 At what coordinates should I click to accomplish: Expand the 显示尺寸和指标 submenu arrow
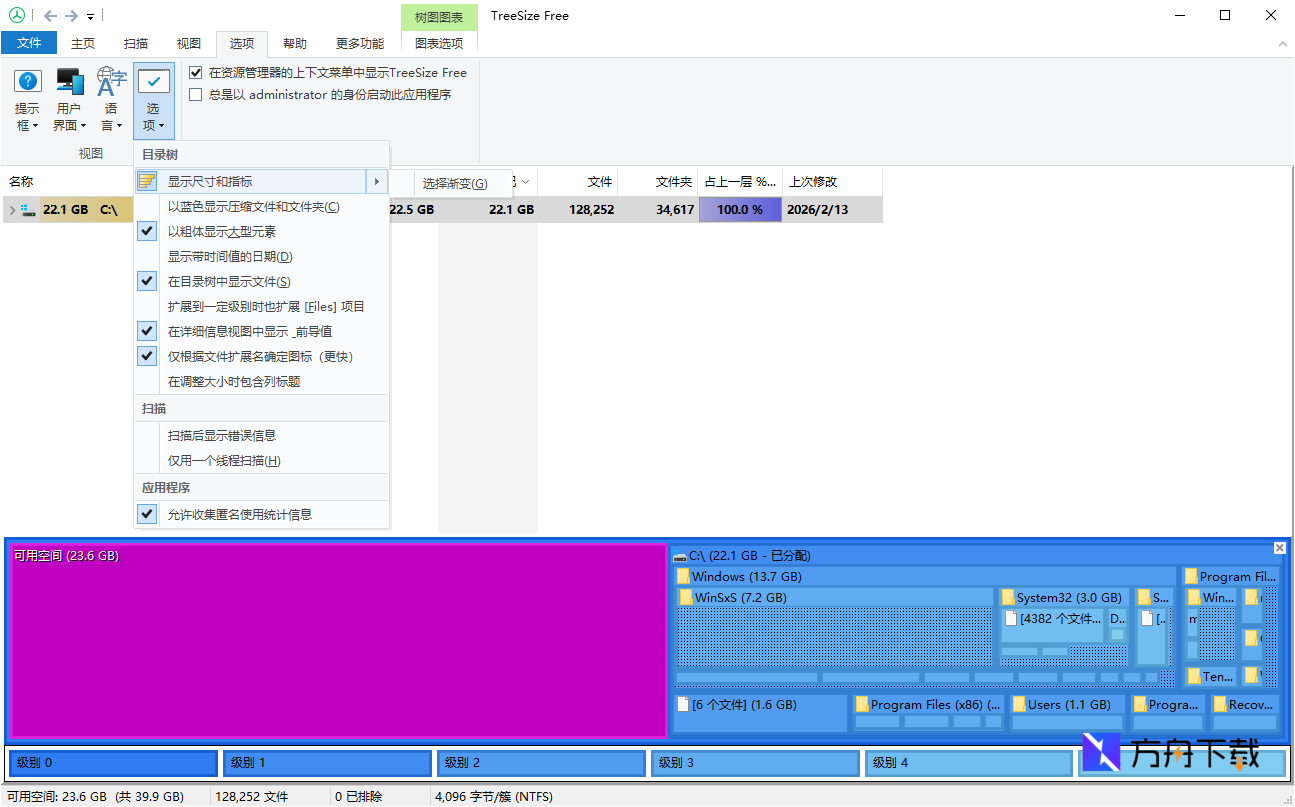tap(377, 181)
